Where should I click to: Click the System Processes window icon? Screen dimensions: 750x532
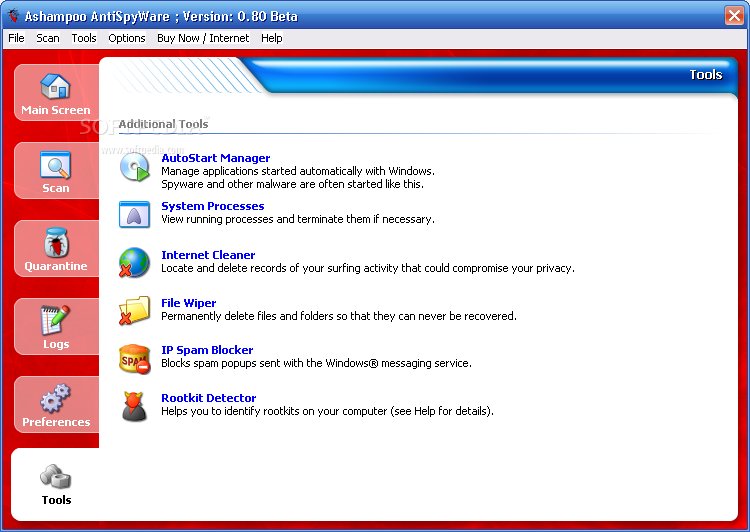tap(134, 214)
